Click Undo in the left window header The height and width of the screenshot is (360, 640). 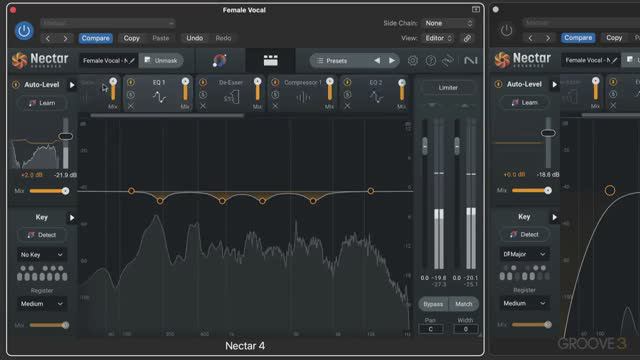tap(195, 38)
